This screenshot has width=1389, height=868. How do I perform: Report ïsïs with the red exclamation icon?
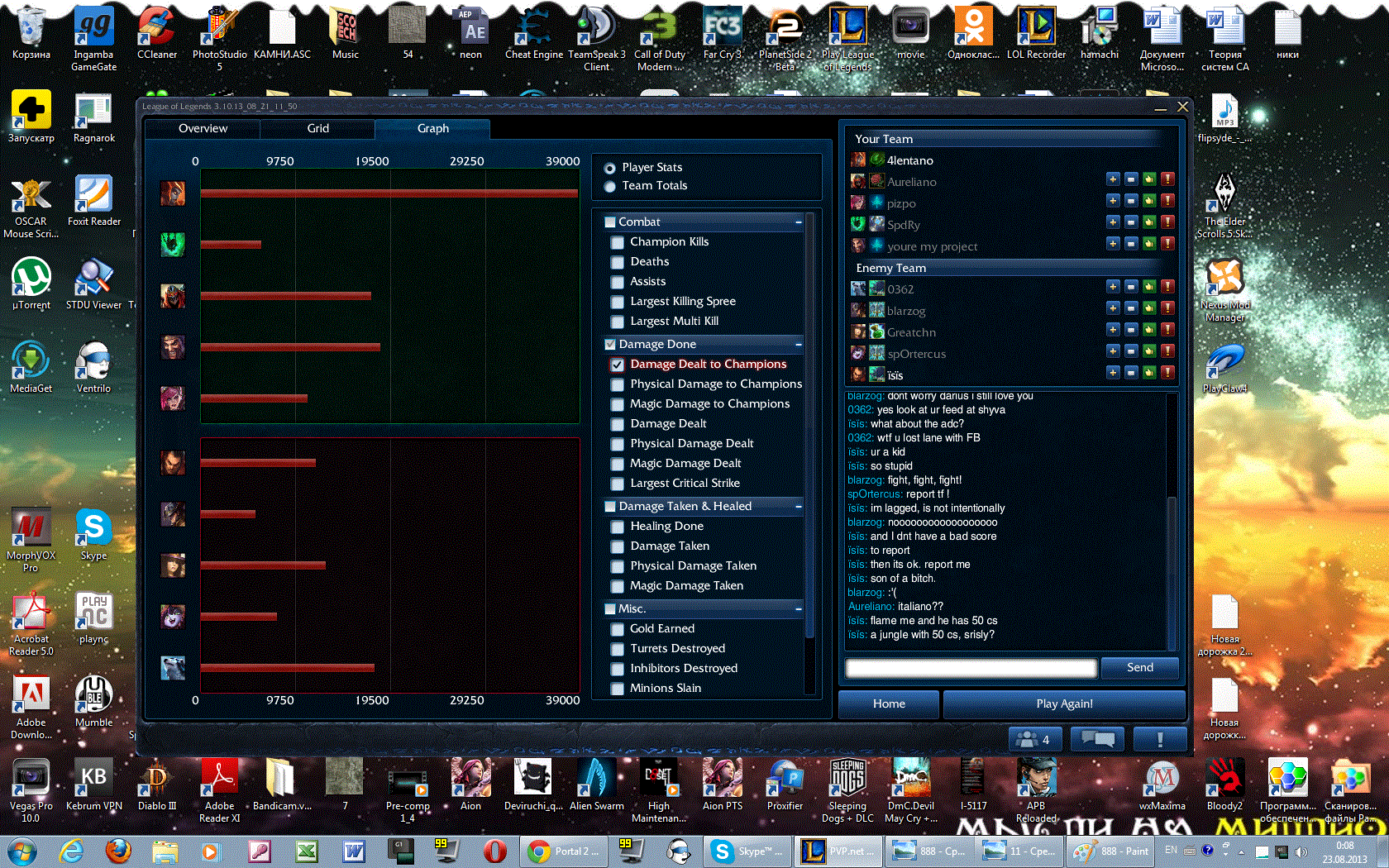pos(1167,372)
